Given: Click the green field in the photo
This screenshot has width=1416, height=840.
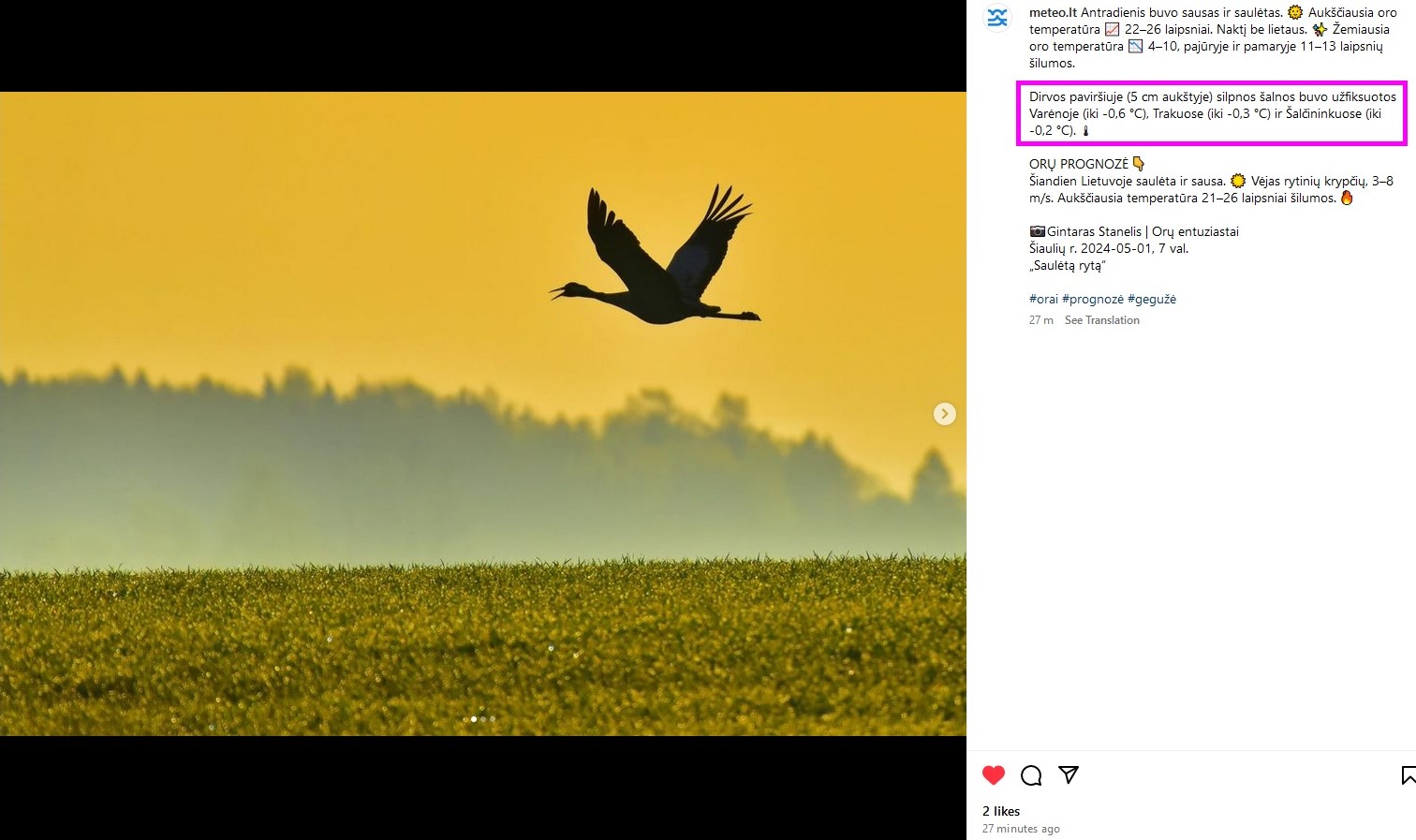Looking at the screenshot, I should click(483, 646).
